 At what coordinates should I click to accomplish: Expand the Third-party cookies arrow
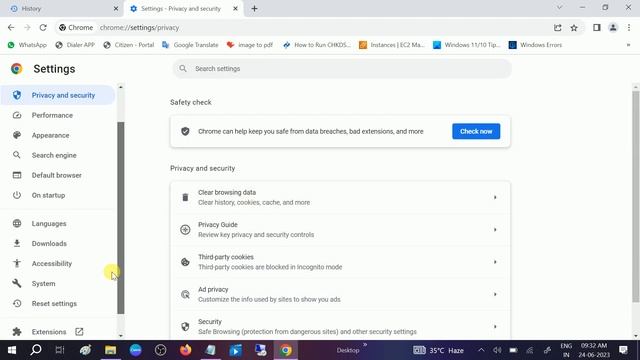point(495,262)
